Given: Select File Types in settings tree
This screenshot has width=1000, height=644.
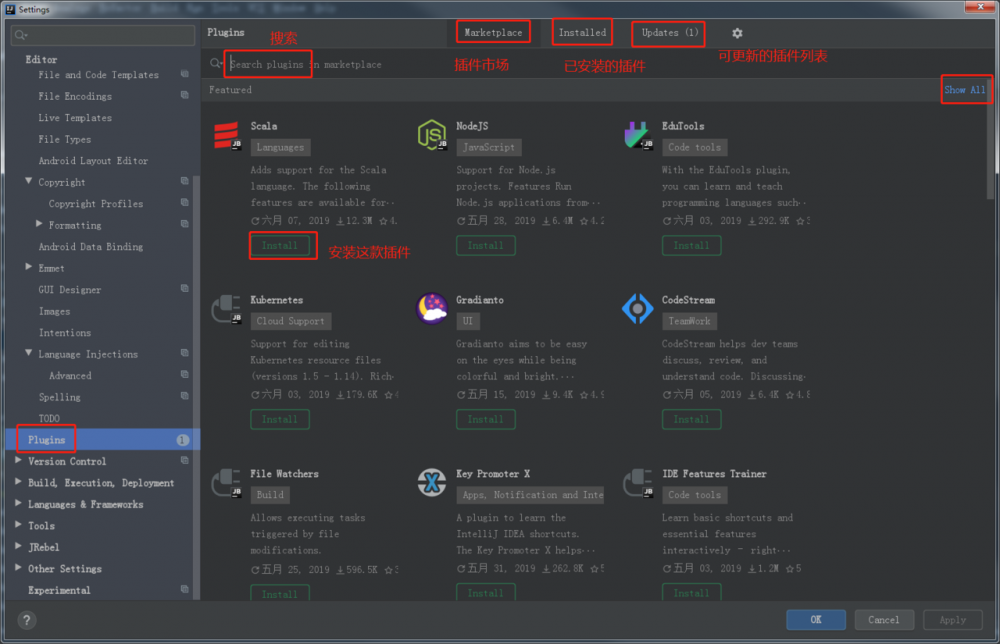Looking at the screenshot, I should (64, 139).
